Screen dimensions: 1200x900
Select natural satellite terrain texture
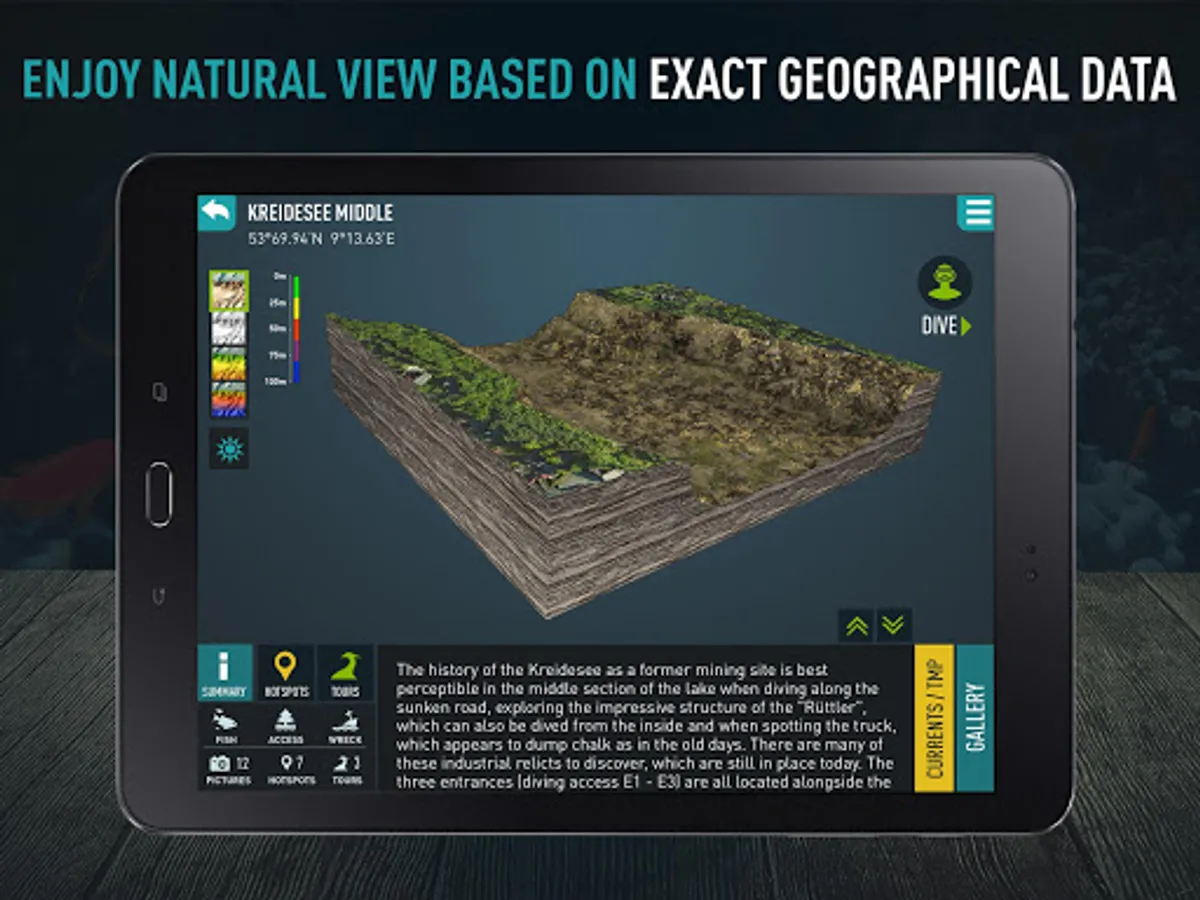click(229, 290)
